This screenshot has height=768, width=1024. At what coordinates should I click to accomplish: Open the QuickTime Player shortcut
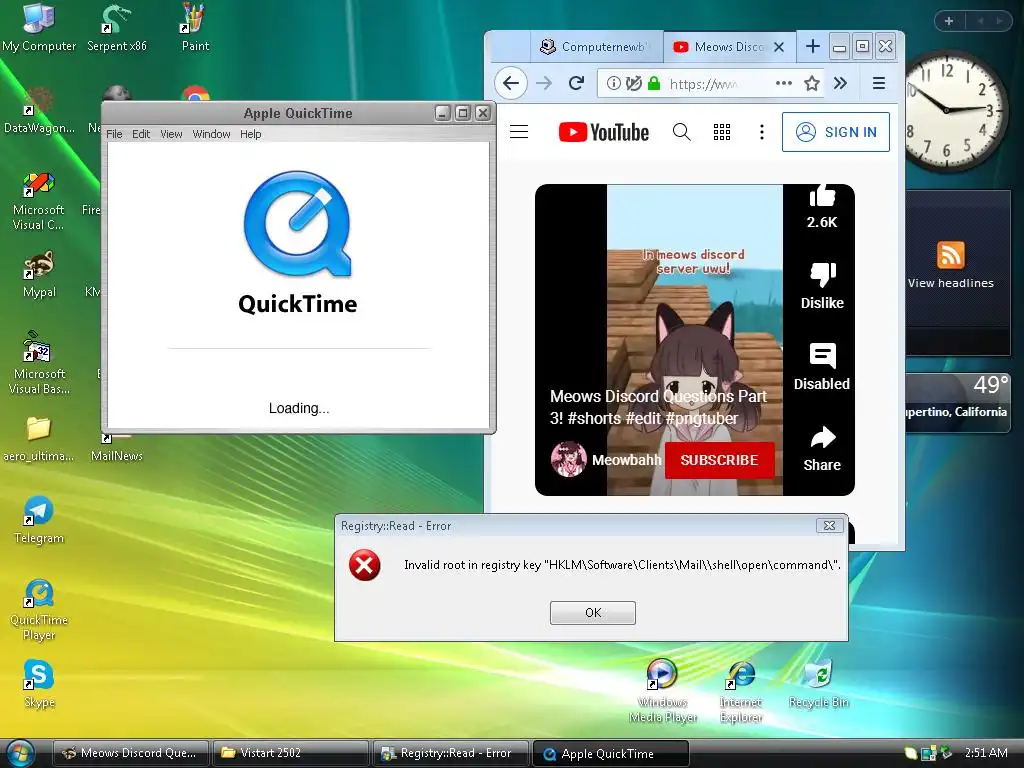pyautogui.click(x=39, y=610)
